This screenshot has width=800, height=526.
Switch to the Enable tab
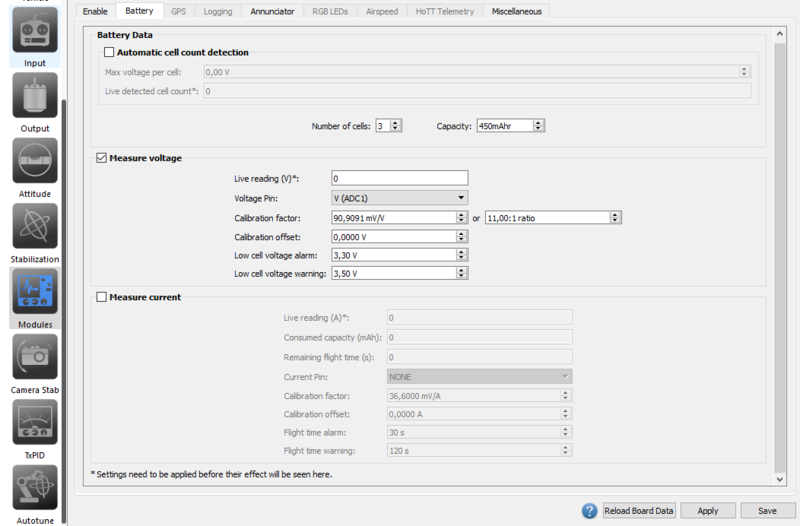95,11
